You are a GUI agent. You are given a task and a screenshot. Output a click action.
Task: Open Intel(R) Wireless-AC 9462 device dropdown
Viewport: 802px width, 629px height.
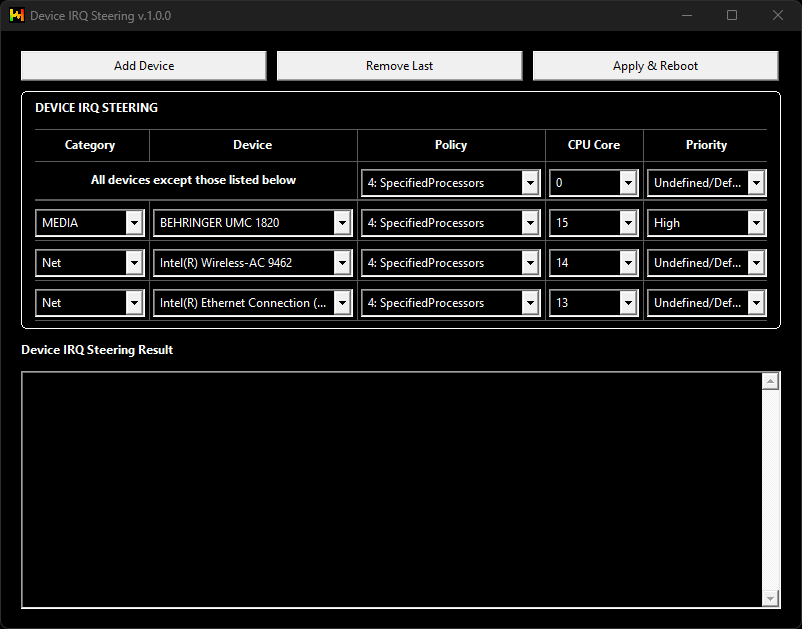point(253,263)
